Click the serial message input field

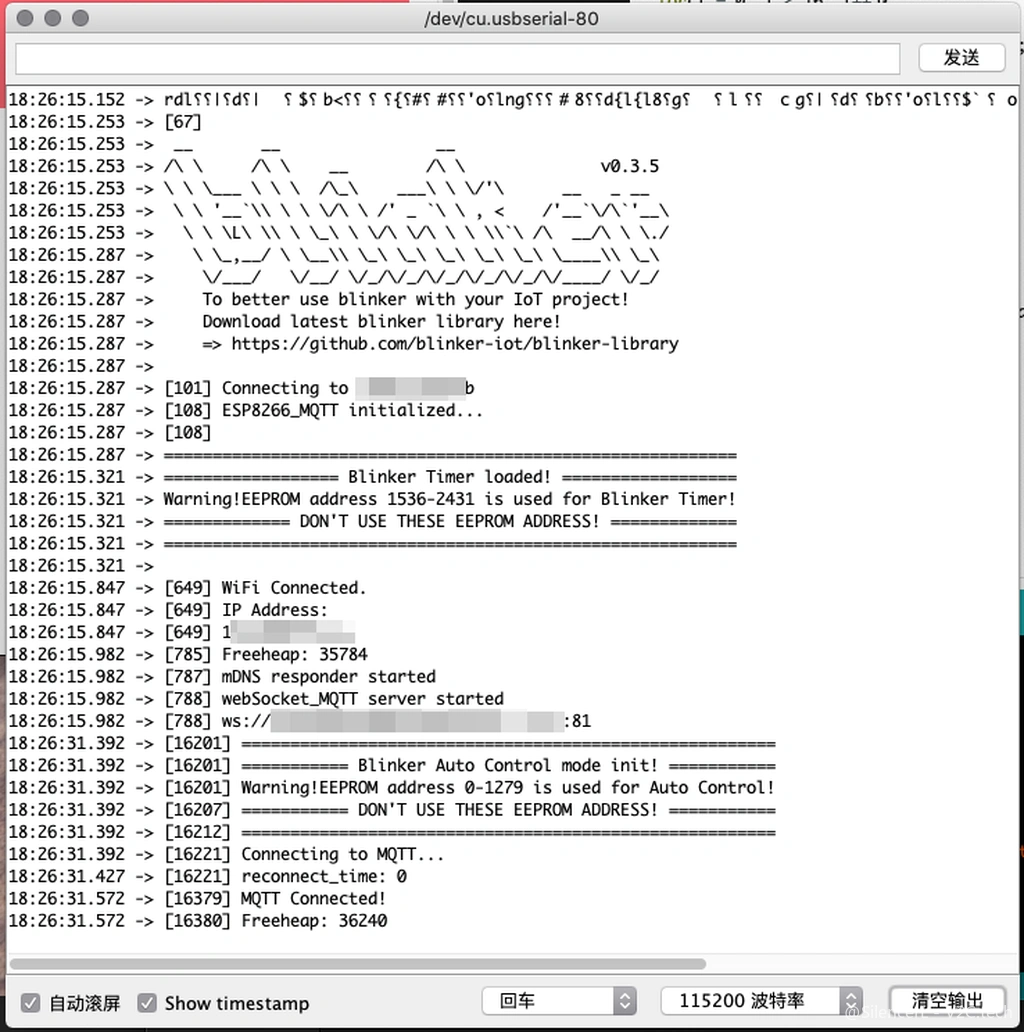[457, 59]
